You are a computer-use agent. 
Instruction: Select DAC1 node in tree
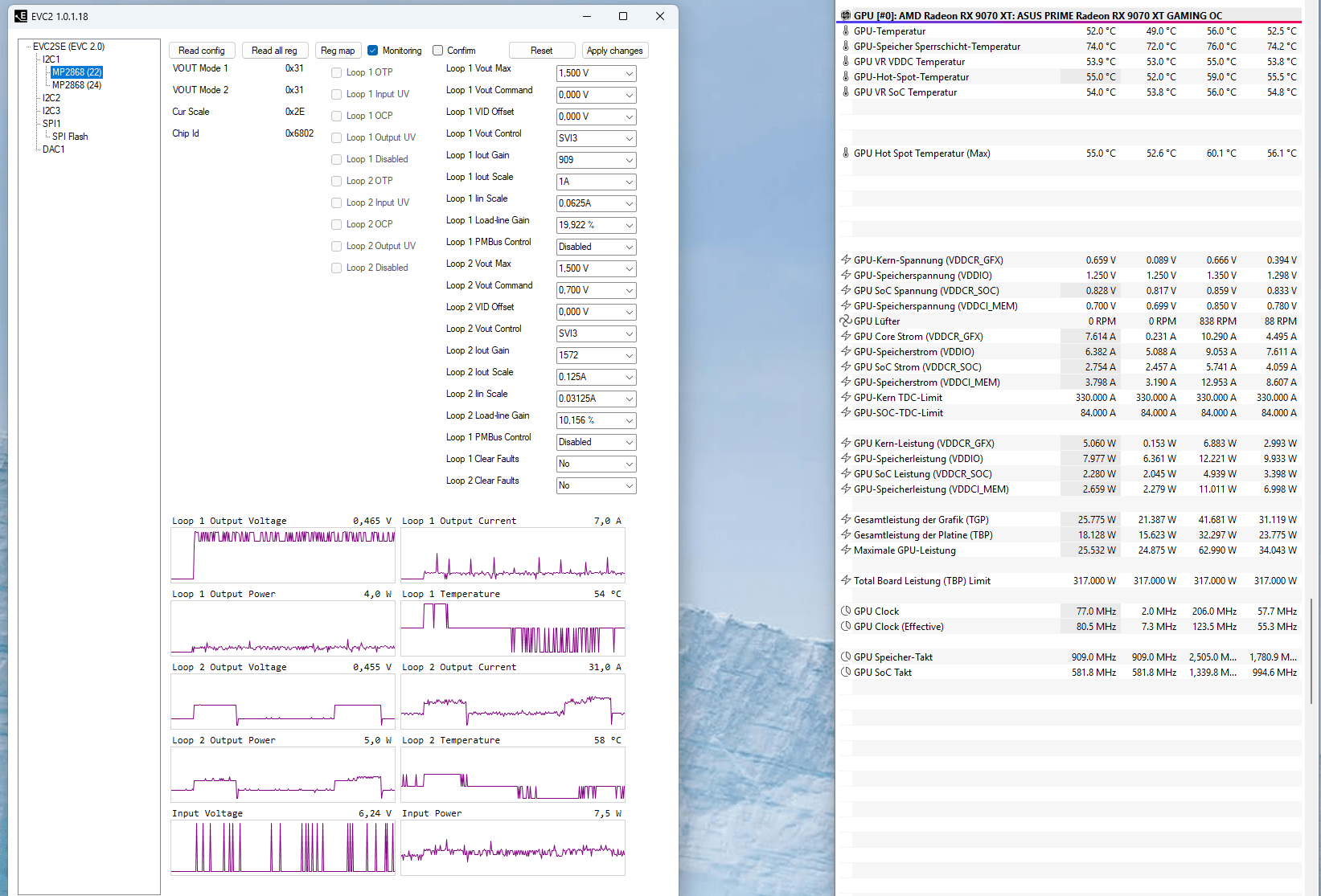(53, 149)
